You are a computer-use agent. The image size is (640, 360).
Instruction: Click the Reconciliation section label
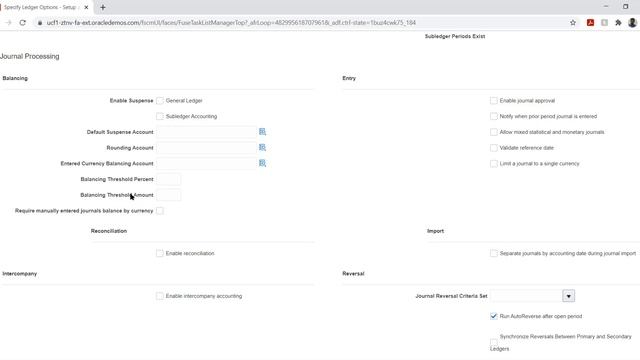(x=109, y=231)
